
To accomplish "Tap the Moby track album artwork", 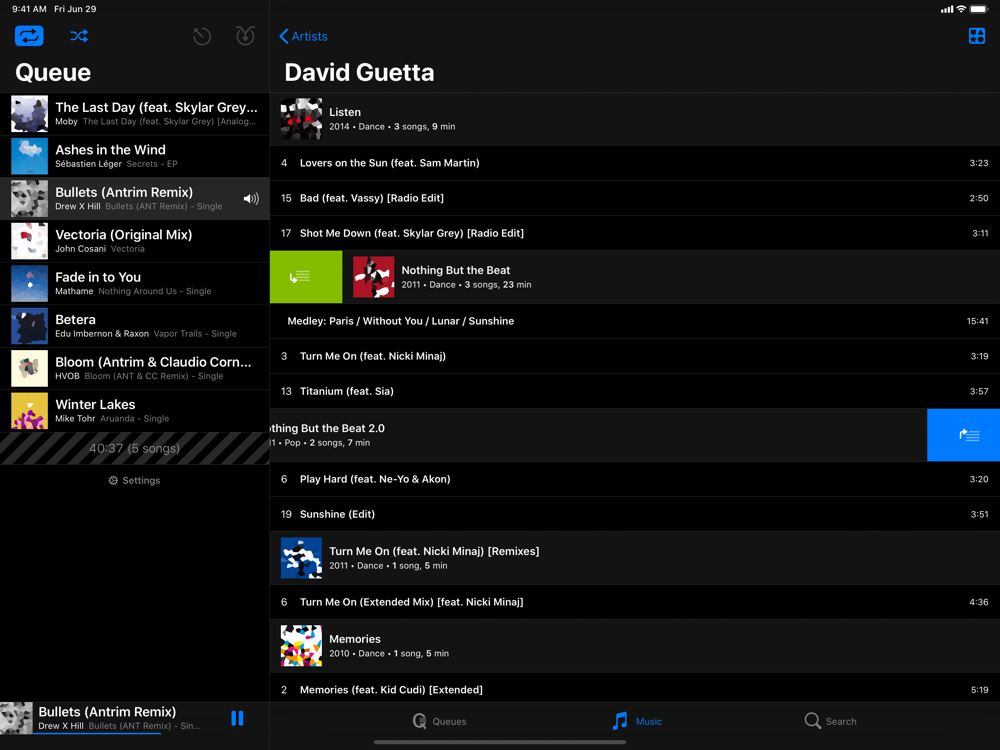I will 29,114.
